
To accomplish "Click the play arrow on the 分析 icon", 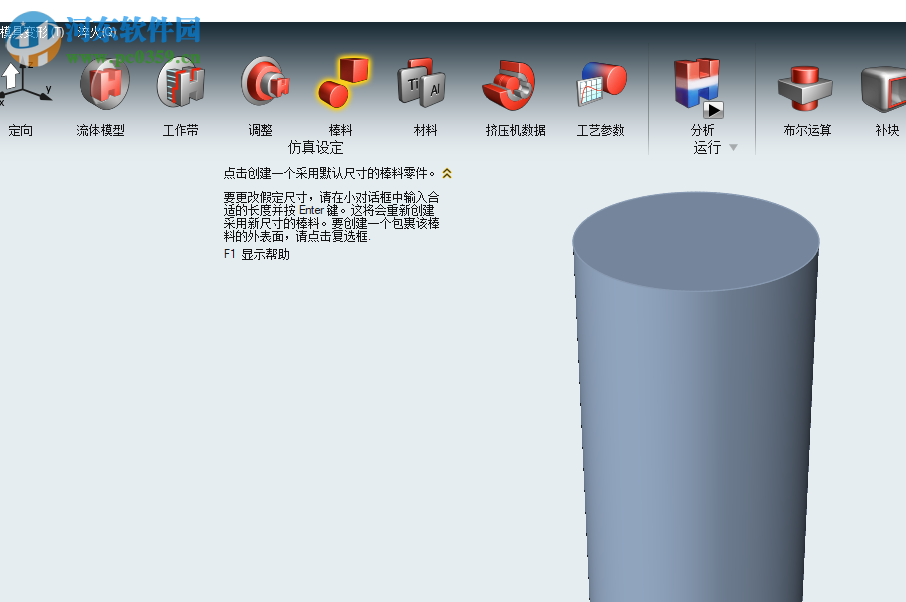I will [712, 110].
